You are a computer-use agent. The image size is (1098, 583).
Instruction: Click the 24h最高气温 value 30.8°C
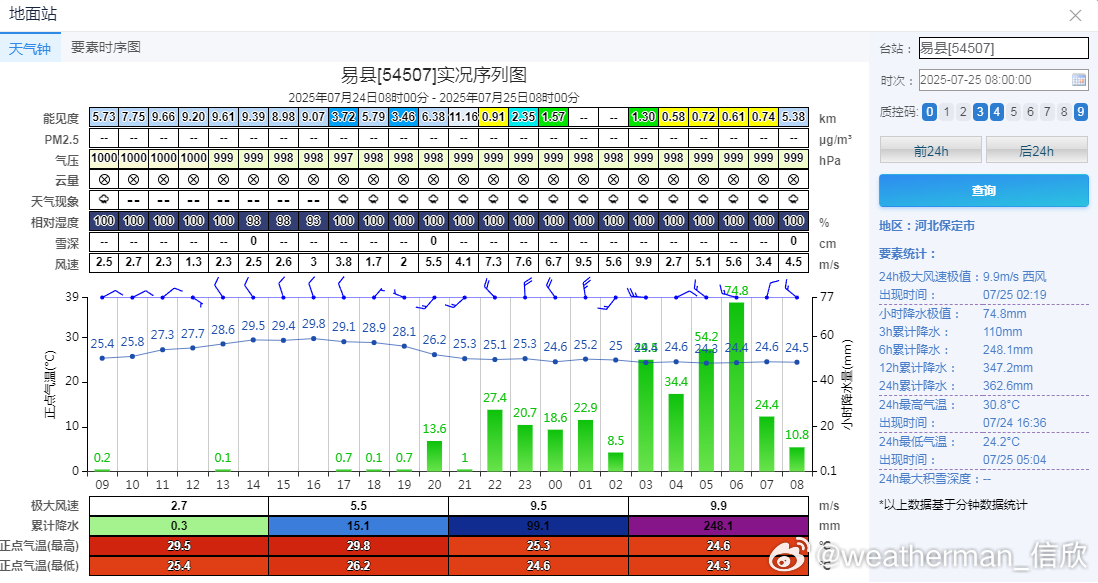click(1001, 405)
